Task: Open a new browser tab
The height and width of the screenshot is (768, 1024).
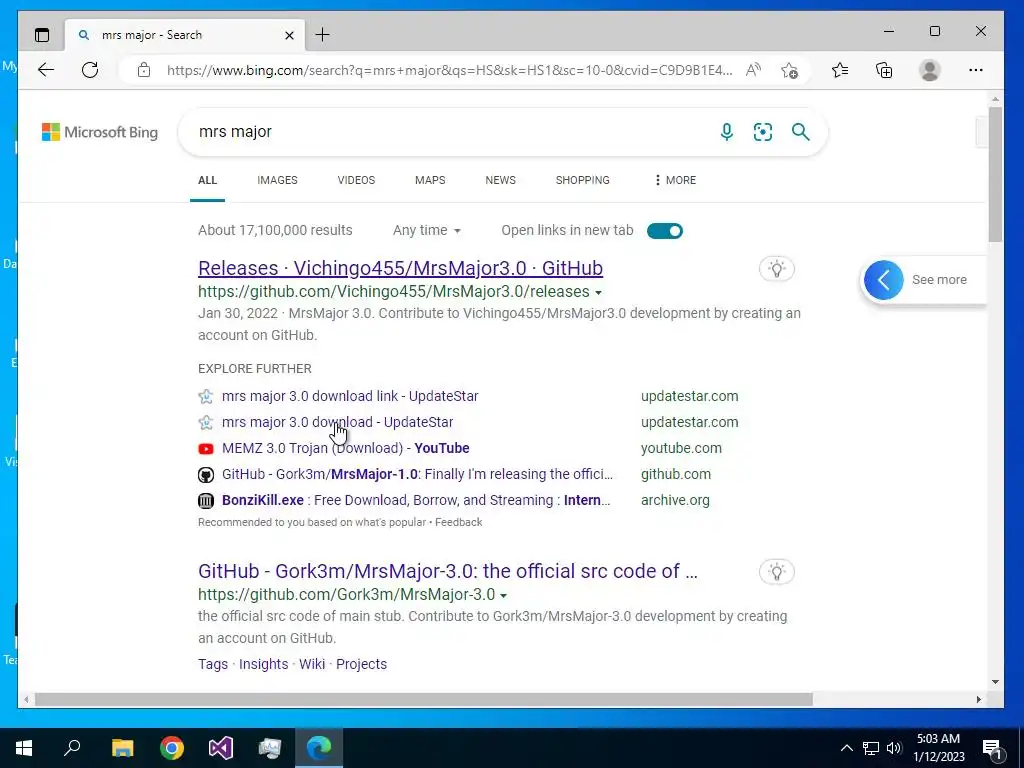Action: [323, 35]
